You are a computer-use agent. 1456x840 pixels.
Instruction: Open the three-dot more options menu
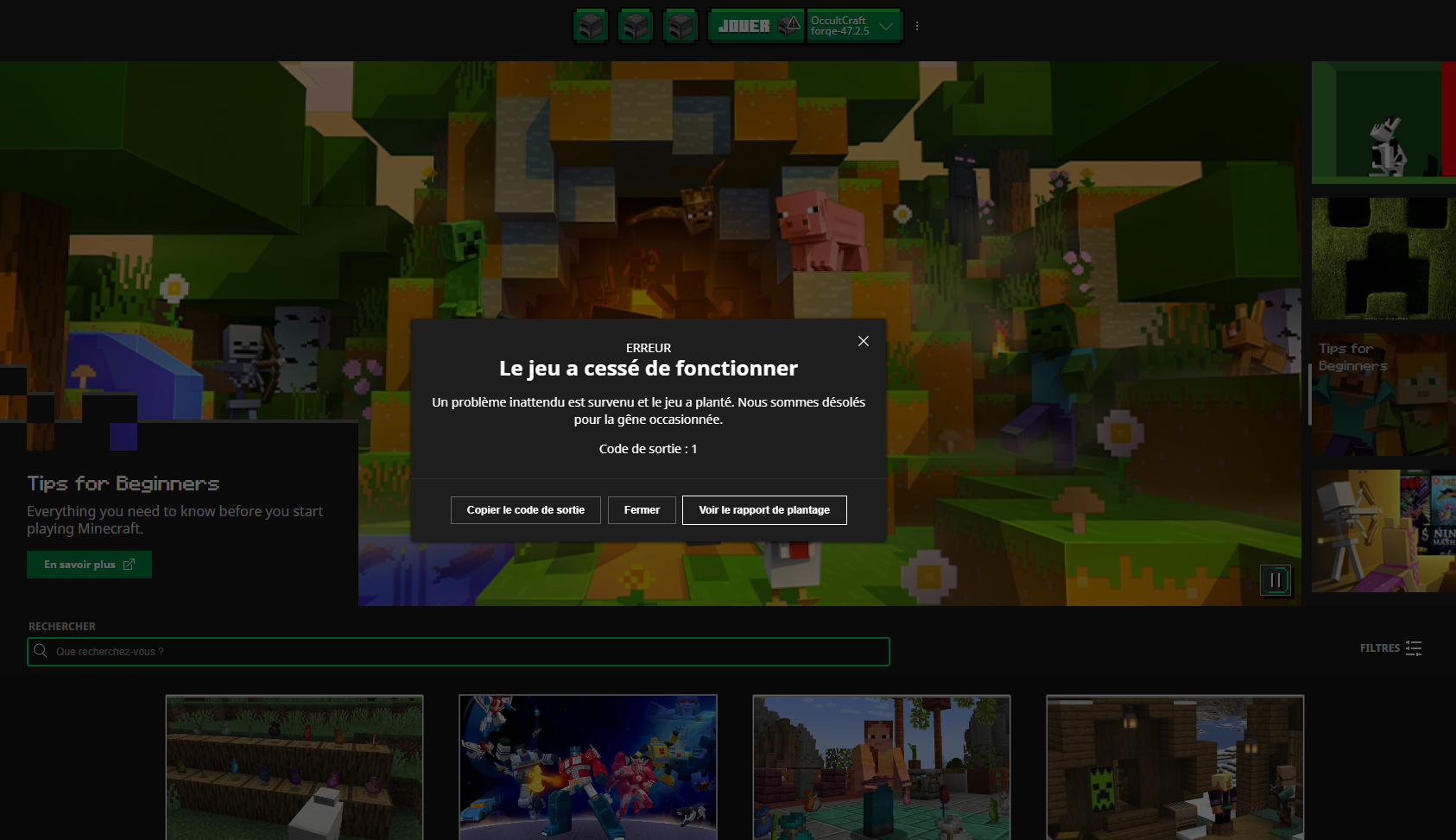tap(917, 26)
